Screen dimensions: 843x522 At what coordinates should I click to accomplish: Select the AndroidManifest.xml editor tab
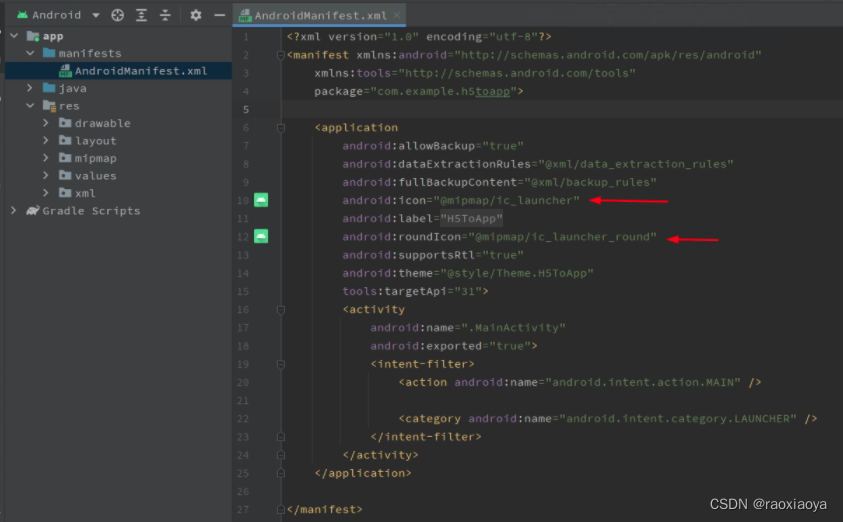[320, 16]
